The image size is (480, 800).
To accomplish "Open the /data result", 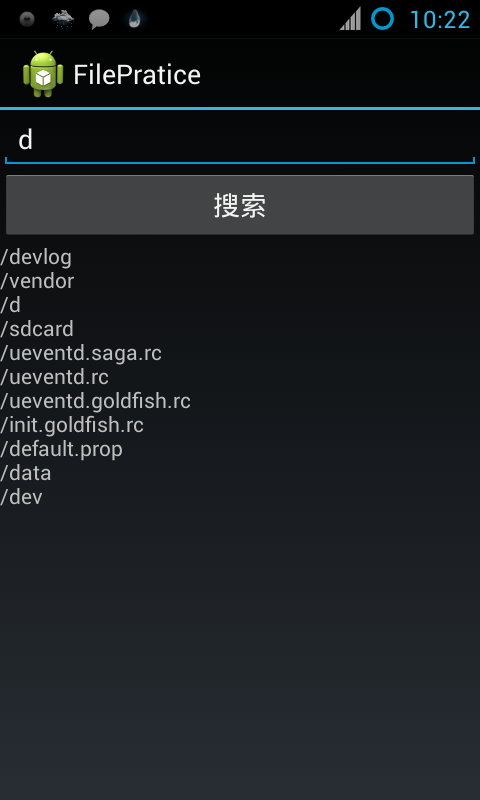I will (26, 473).
